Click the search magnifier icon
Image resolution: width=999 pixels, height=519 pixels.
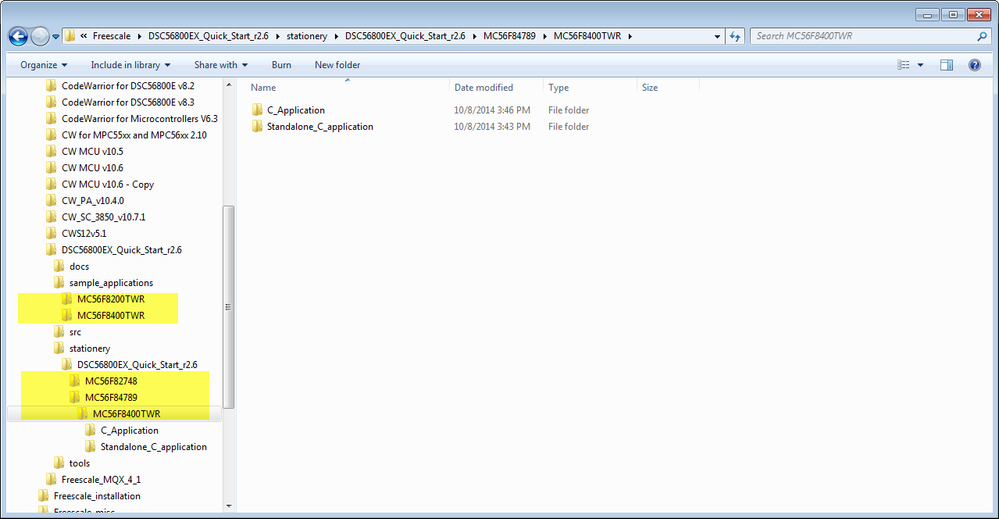click(982, 36)
